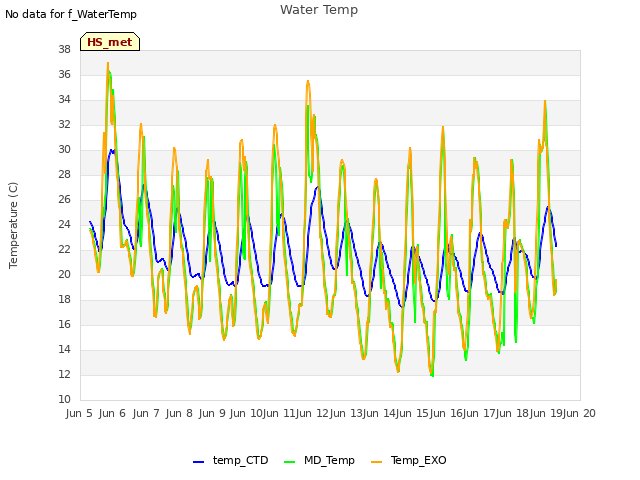The width and height of the screenshot is (640, 480).
Task: Click the Jun 9 x-axis label
Action: coord(212,413)
